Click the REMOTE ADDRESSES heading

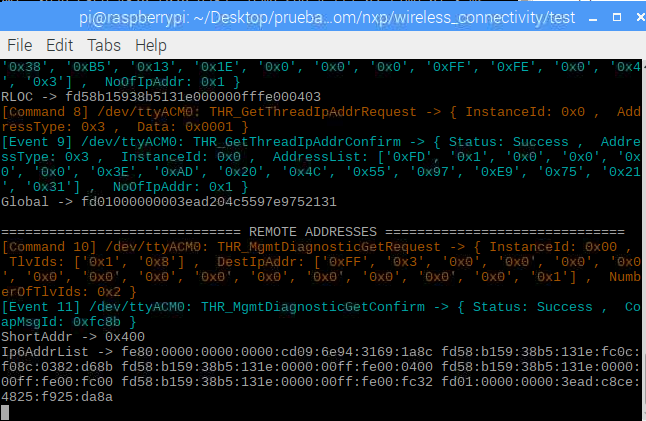point(313,232)
